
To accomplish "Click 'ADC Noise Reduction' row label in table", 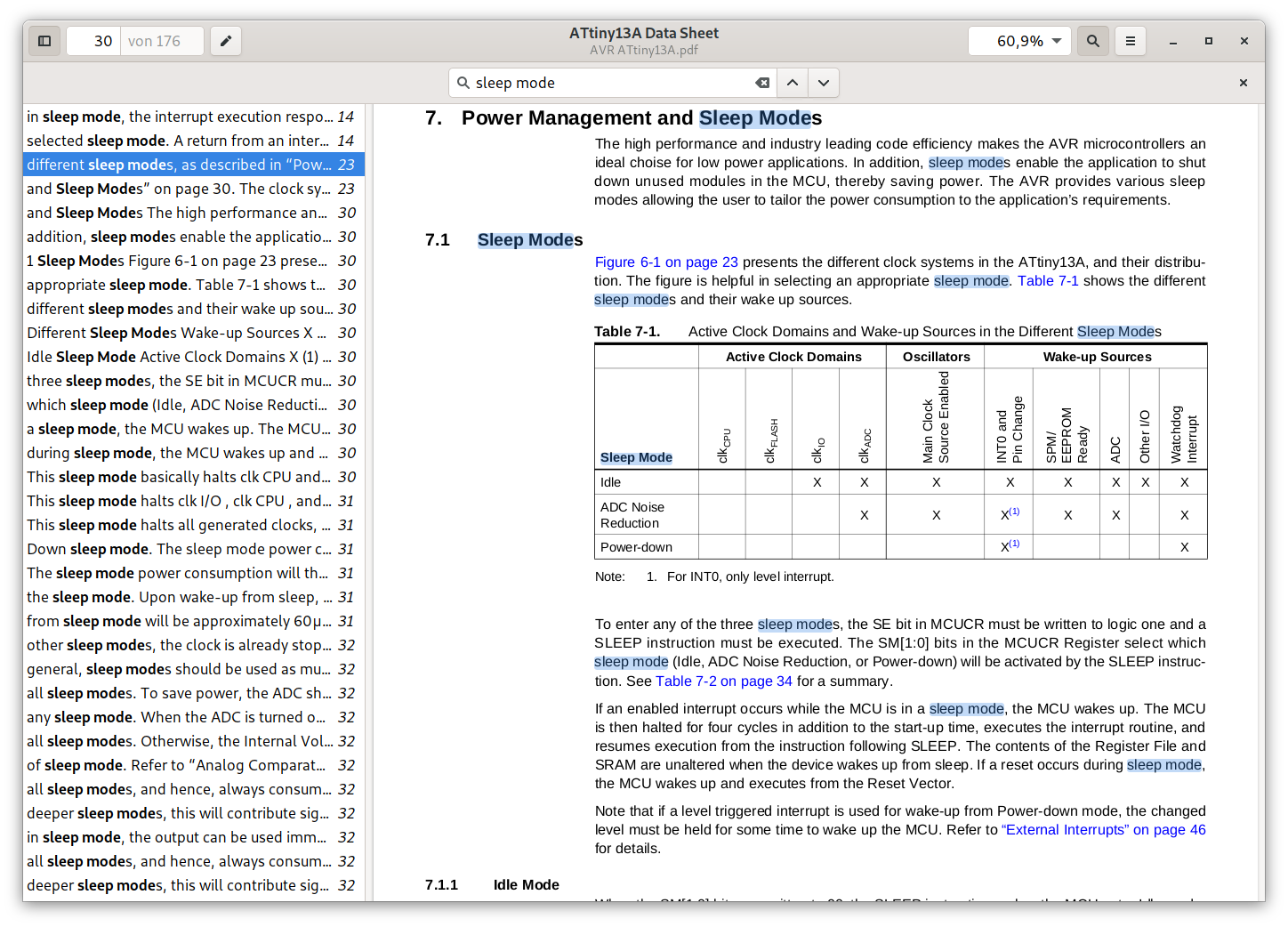I will [632, 515].
